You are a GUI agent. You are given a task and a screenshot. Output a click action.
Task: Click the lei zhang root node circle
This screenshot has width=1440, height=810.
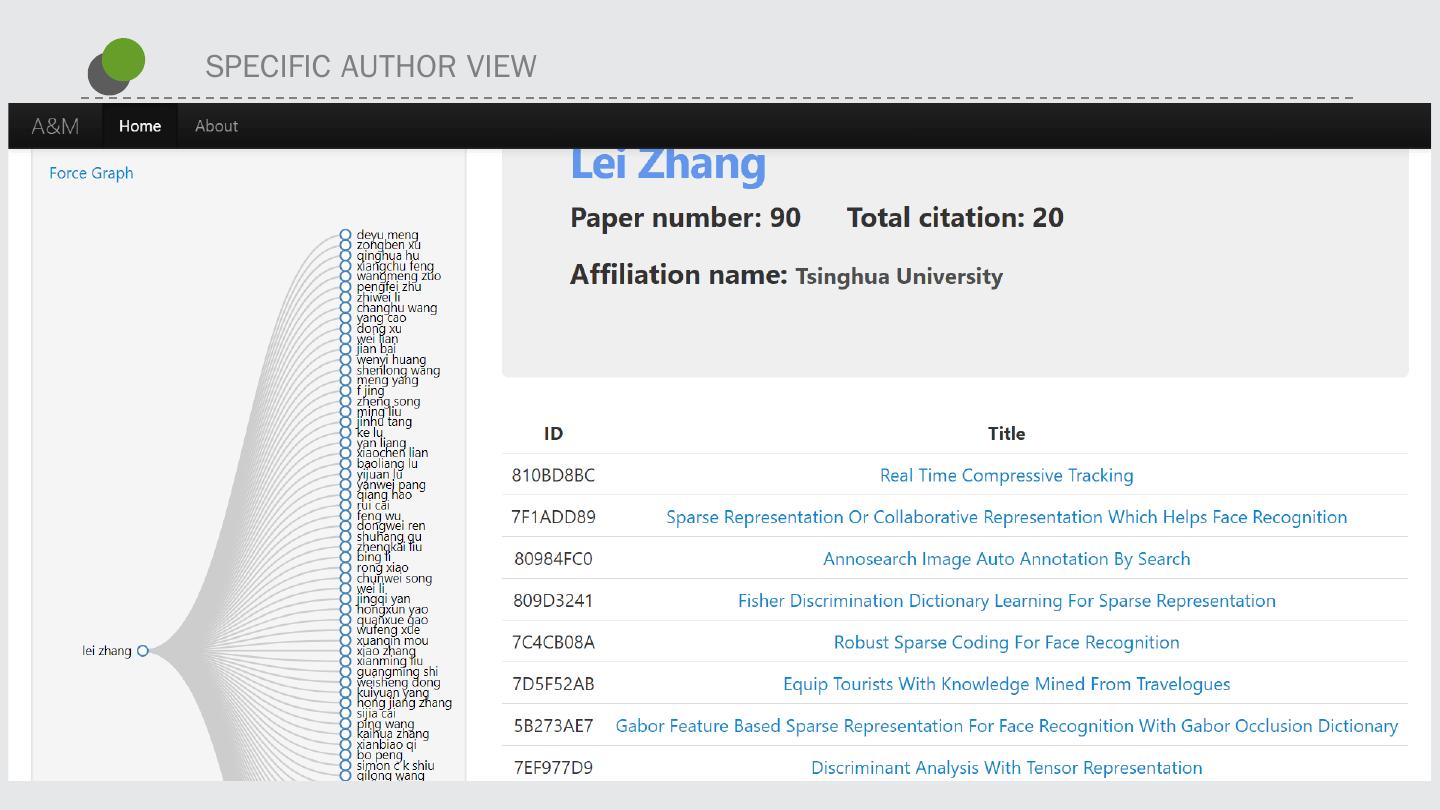click(142, 651)
